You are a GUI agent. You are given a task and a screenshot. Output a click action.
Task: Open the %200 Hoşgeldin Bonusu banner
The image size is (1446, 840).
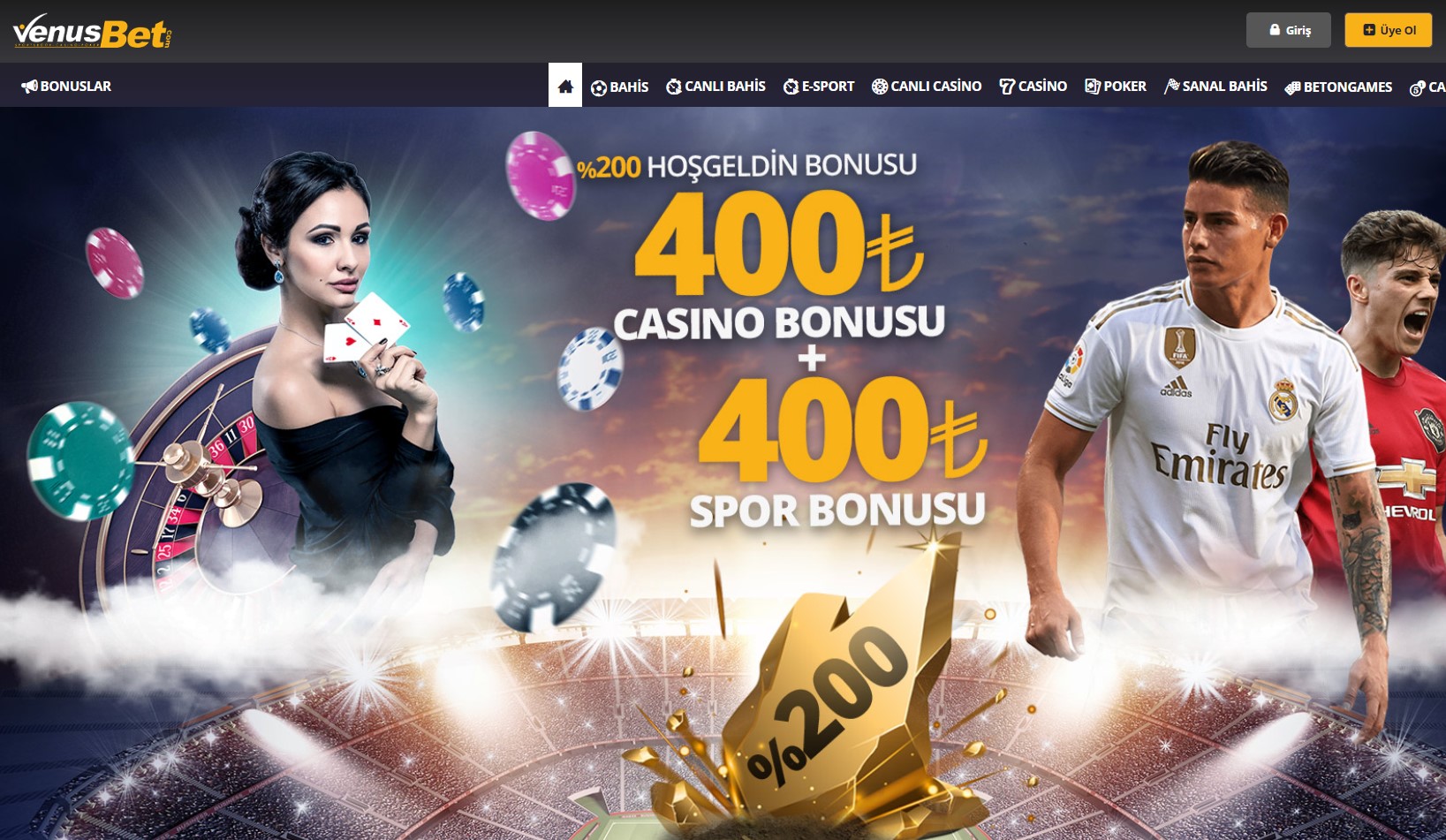723,473
